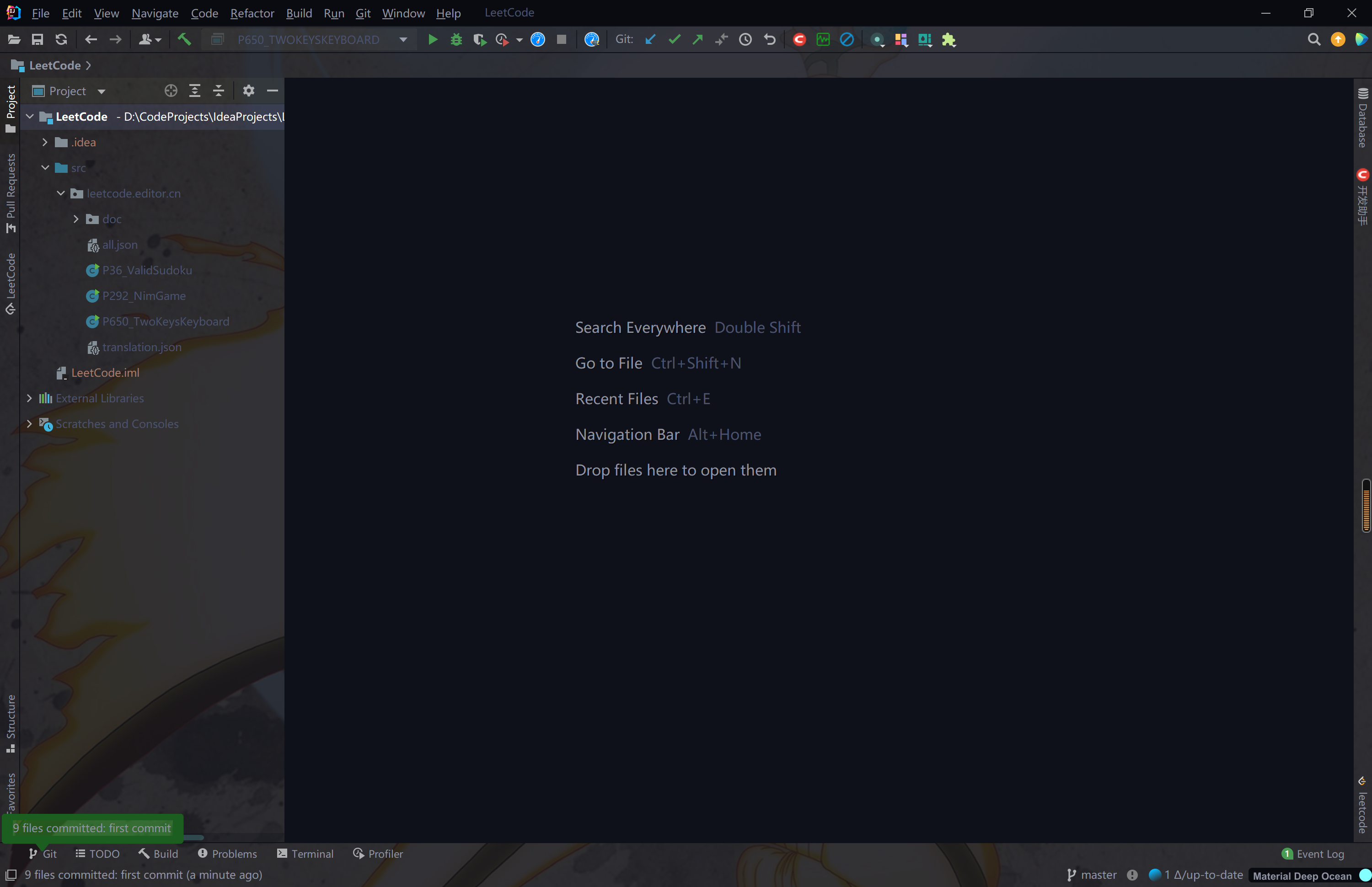Collapse the leetcode.editor.cn package

(x=60, y=193)
